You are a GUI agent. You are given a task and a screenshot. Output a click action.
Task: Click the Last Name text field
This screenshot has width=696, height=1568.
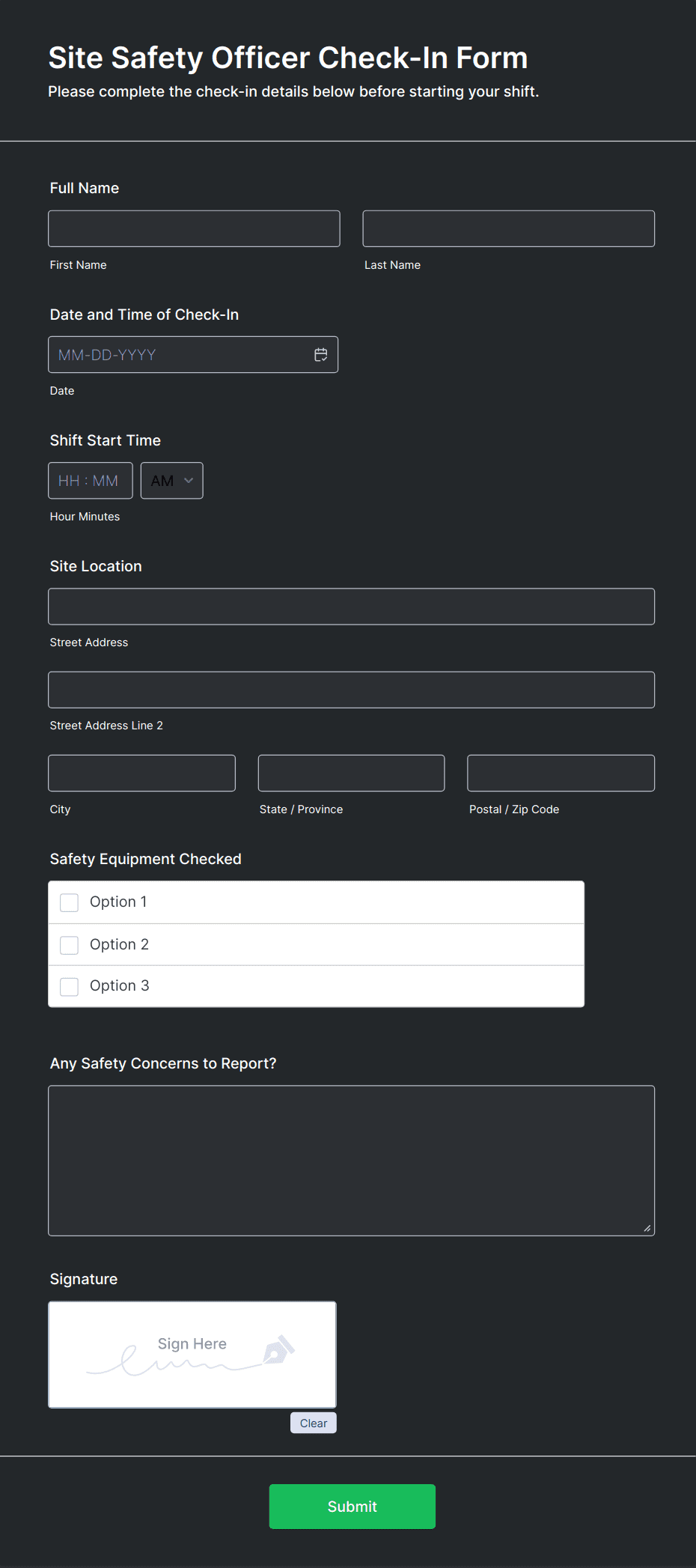click(508, 228)
